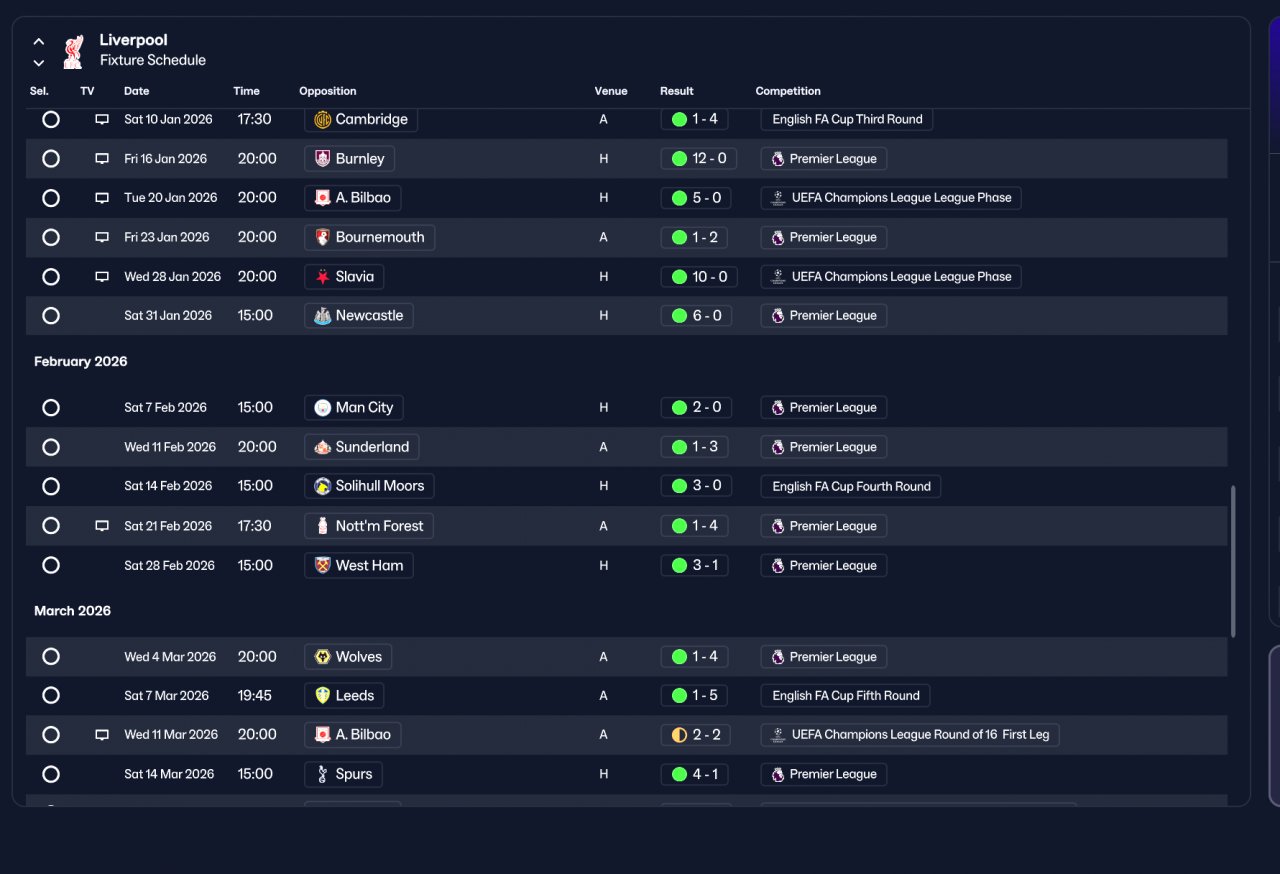Select the 20 Jan A. Bilbao radio button

click(x=51, y=198)
